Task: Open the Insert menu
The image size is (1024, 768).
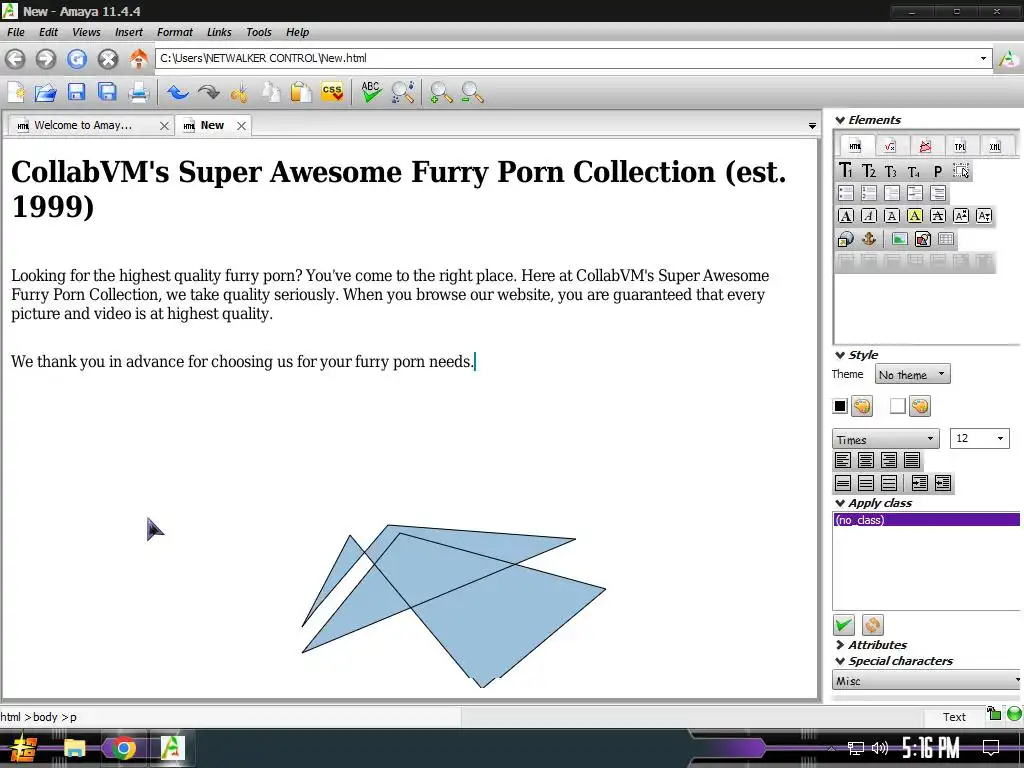Action: tap(129, 32)
